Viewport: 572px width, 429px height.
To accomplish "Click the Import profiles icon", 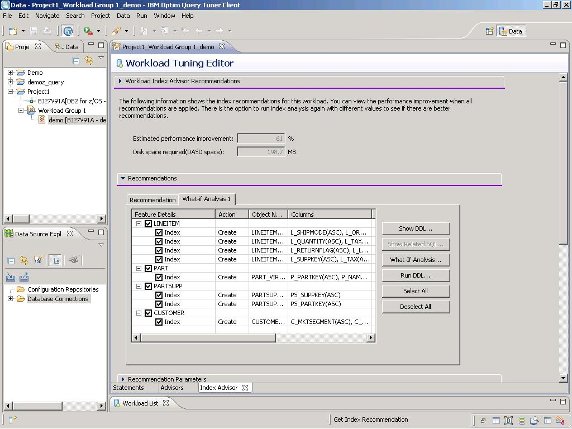I will (11, 278).
